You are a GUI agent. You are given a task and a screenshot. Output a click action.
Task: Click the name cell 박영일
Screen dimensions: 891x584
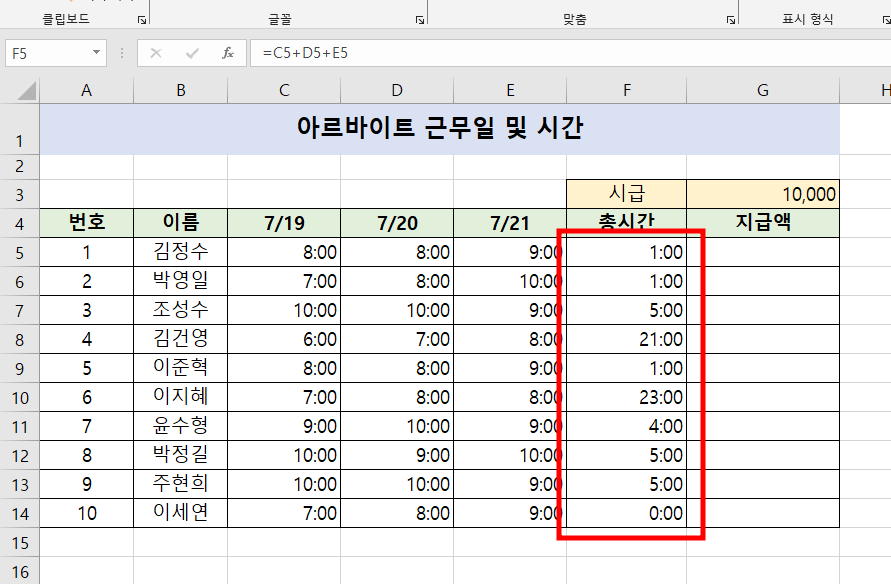click(181, 281)
